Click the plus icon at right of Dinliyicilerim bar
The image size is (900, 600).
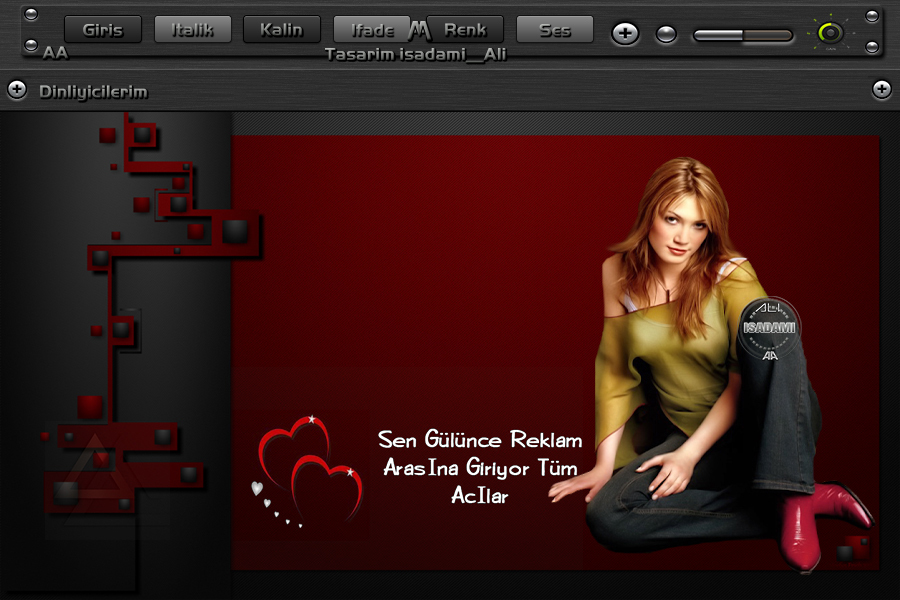(x=881, y=89)
